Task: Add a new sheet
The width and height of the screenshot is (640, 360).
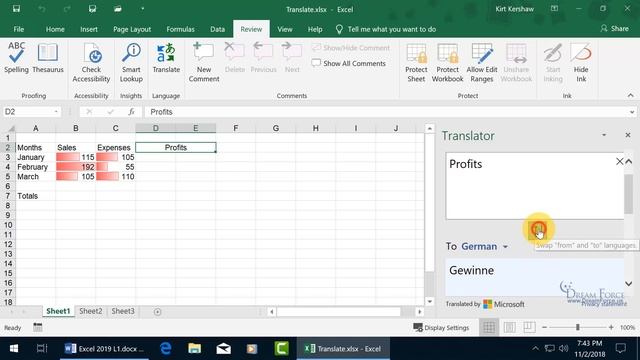Action: [158, 311]
